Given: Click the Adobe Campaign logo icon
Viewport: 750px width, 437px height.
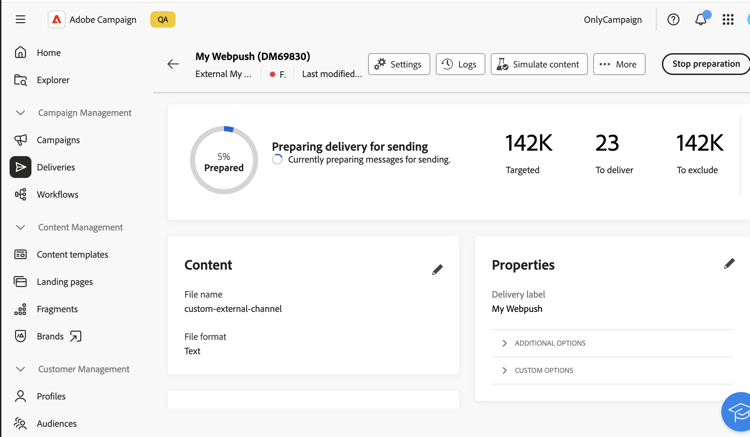Looking at the screenshot, I should [56, 20].
